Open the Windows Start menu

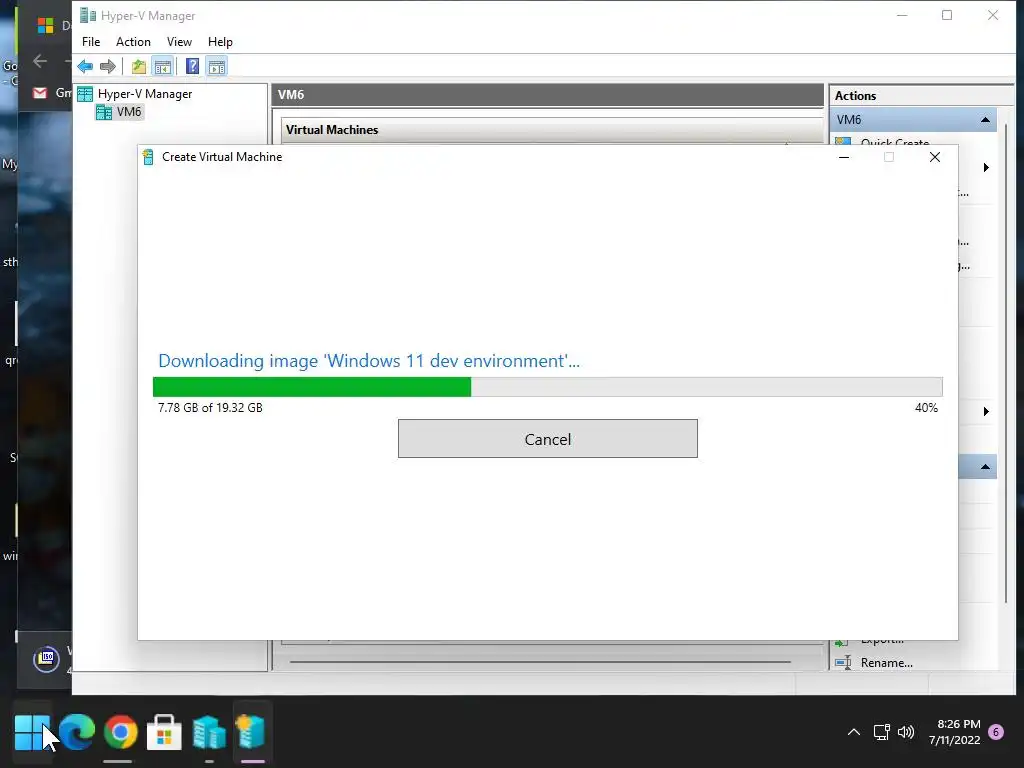(x=31, y=732)
